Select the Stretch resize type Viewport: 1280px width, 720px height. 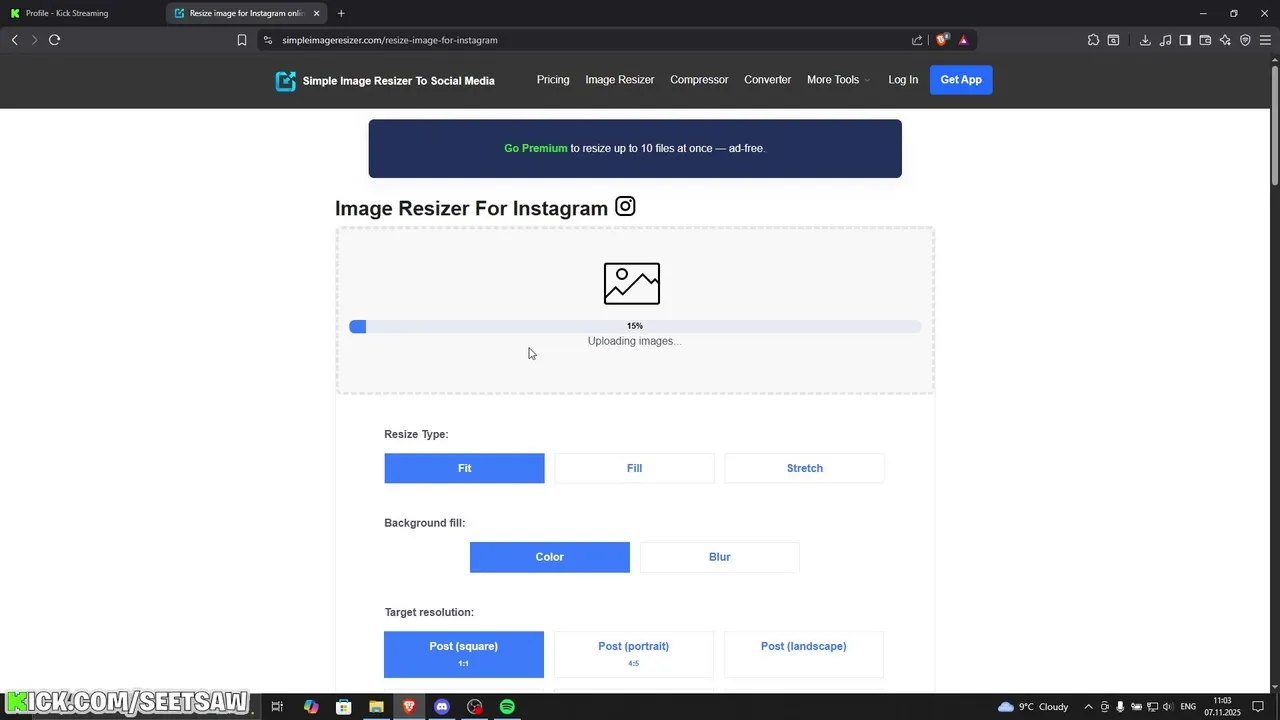tap(804, 468)
